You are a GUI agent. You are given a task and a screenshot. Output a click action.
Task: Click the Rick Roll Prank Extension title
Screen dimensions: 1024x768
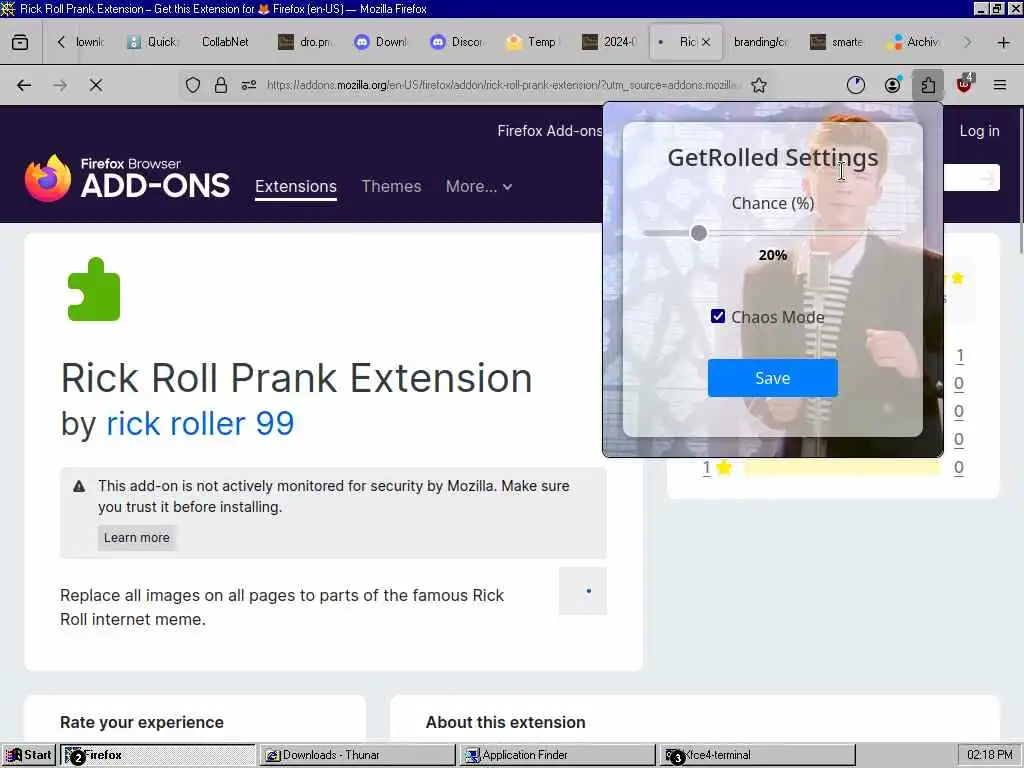click(x=296, y=378)
